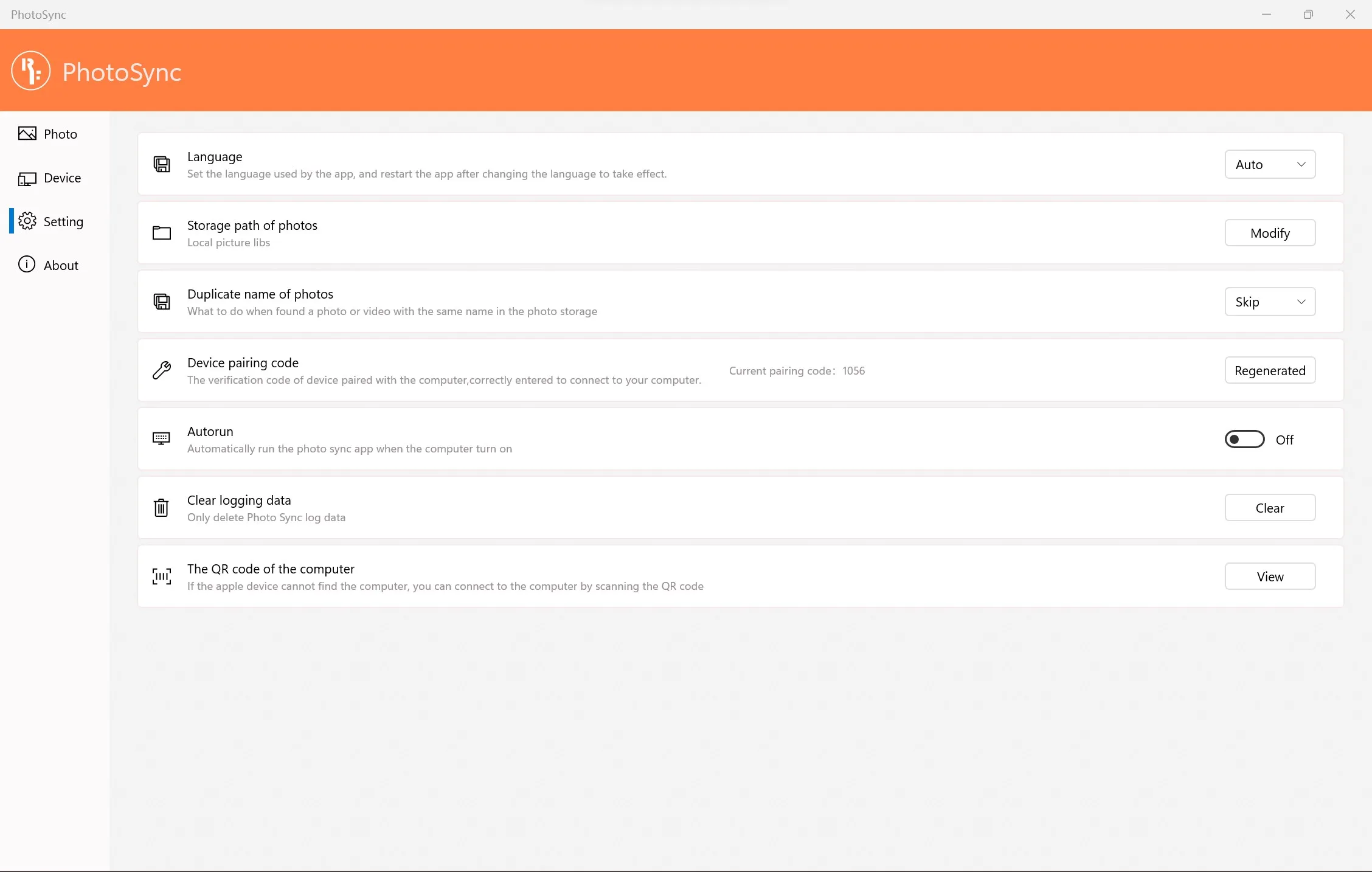Click the keyboard icon beside Autorun

[161, 438]
